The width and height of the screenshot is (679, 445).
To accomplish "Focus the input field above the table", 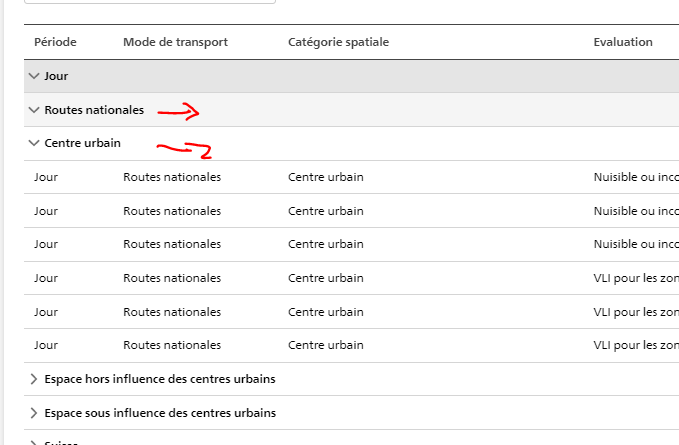I will 150,2.
